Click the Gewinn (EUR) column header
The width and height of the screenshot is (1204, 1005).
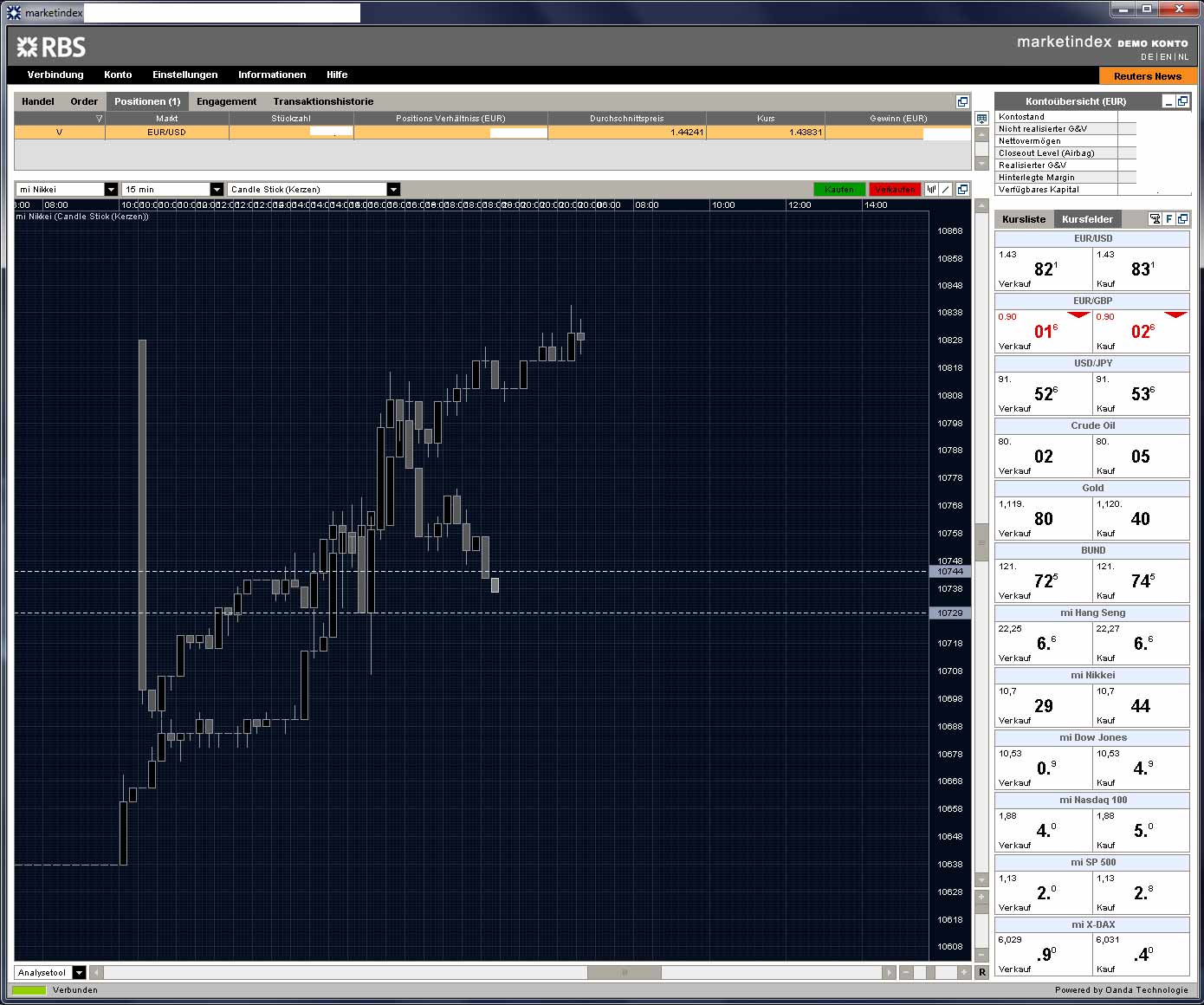click(x=898, y=119)
